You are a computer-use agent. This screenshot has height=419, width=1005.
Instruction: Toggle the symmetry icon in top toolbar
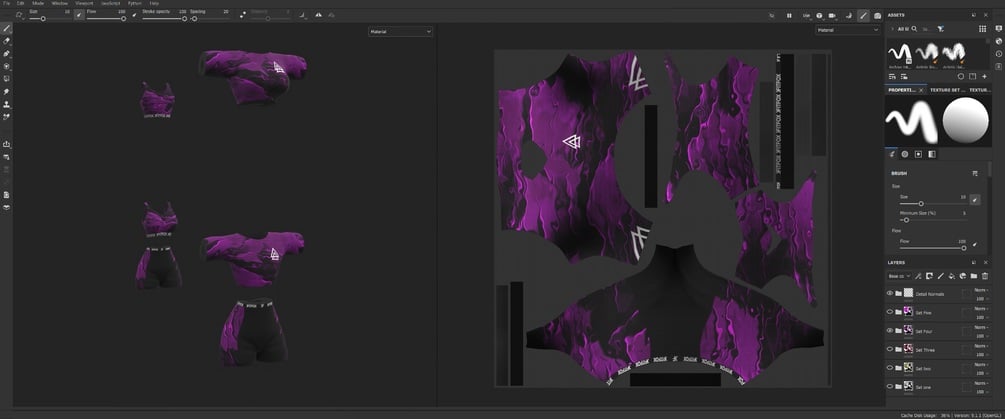tap(318, 15)
